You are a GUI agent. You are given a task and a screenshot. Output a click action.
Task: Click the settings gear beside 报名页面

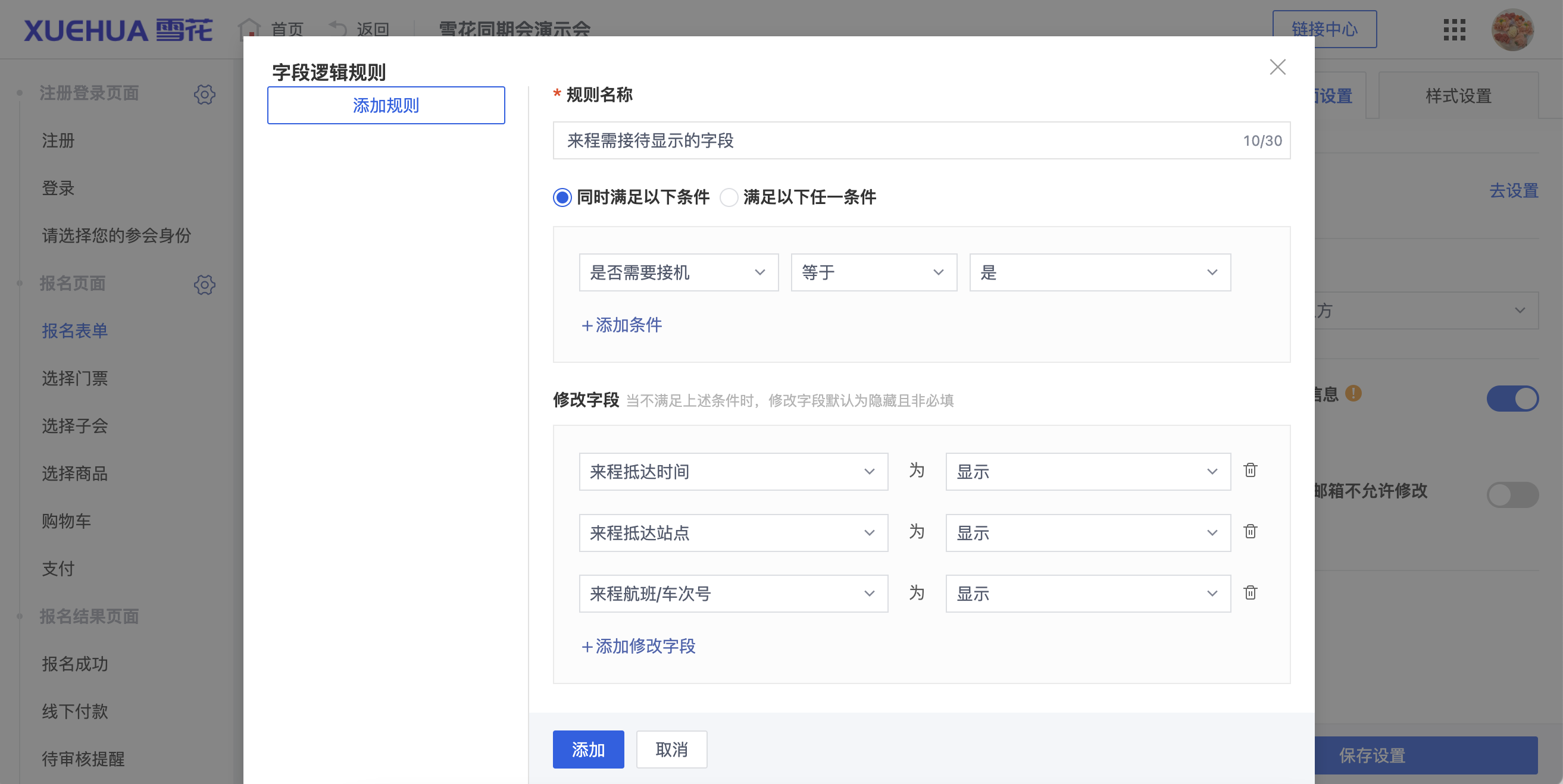click(x=205, y=284)
